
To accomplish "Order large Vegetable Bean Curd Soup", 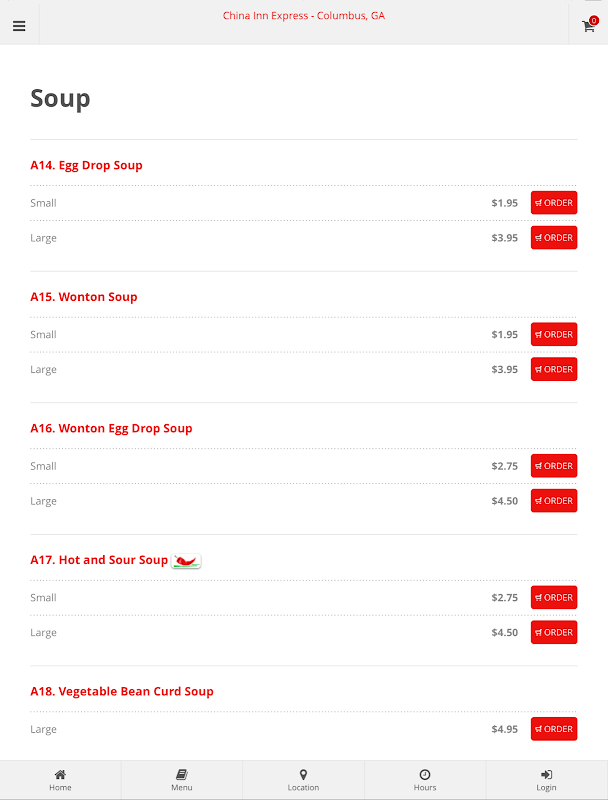I will (554, 729).
